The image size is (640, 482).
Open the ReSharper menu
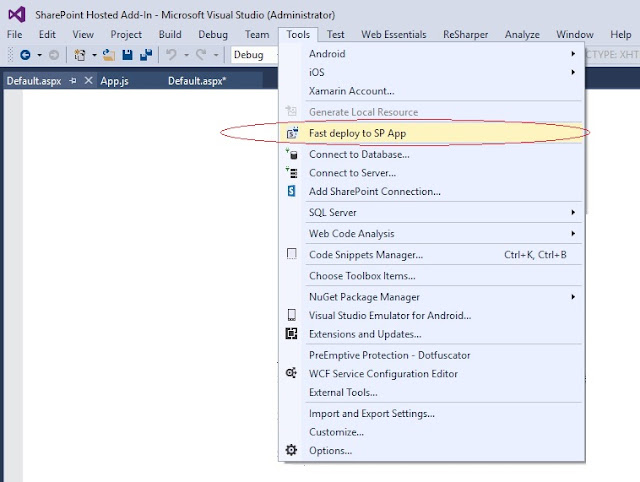click(x=467, y=34)
